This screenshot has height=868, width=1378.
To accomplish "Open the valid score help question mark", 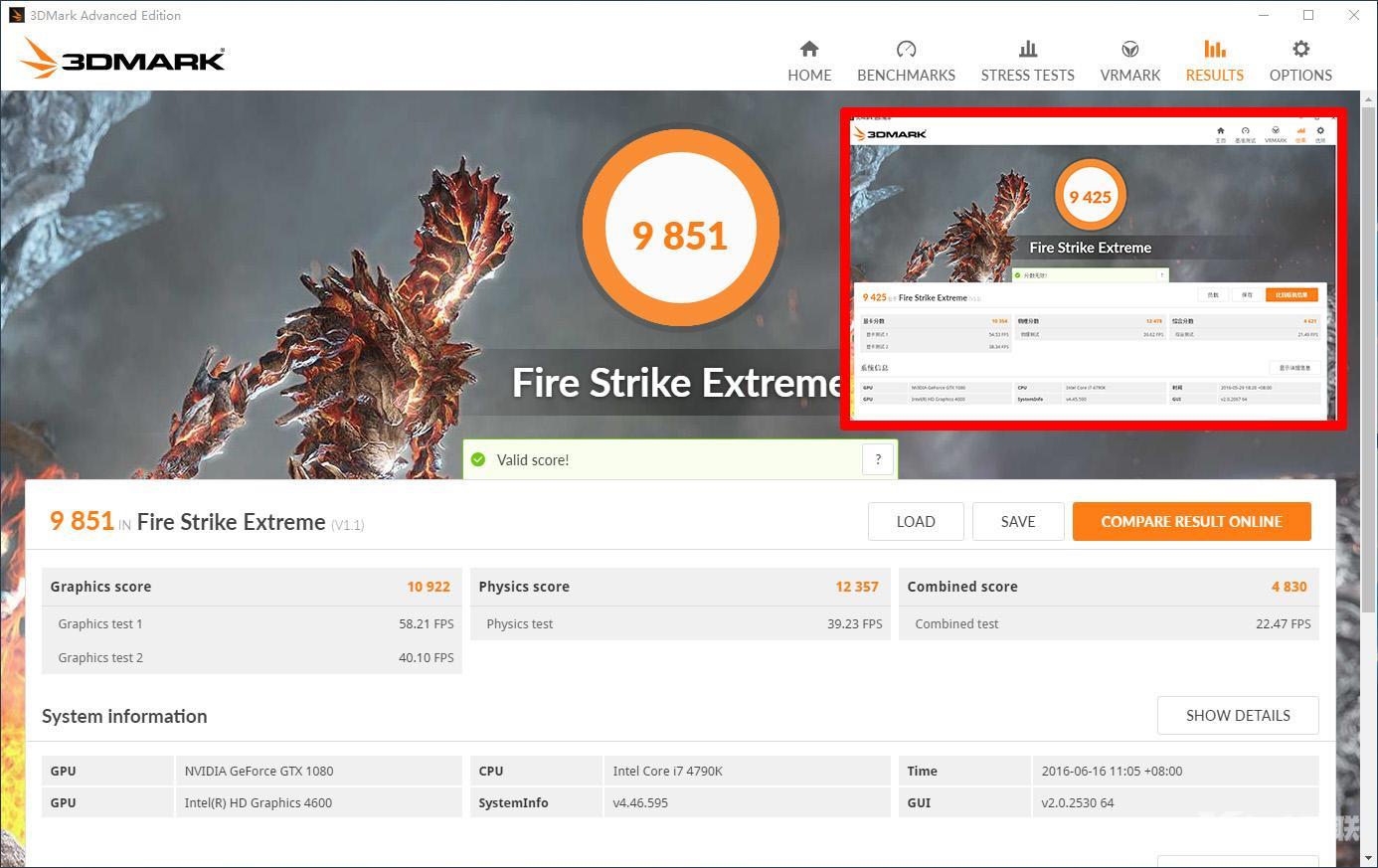I will [x=878, y=459].
